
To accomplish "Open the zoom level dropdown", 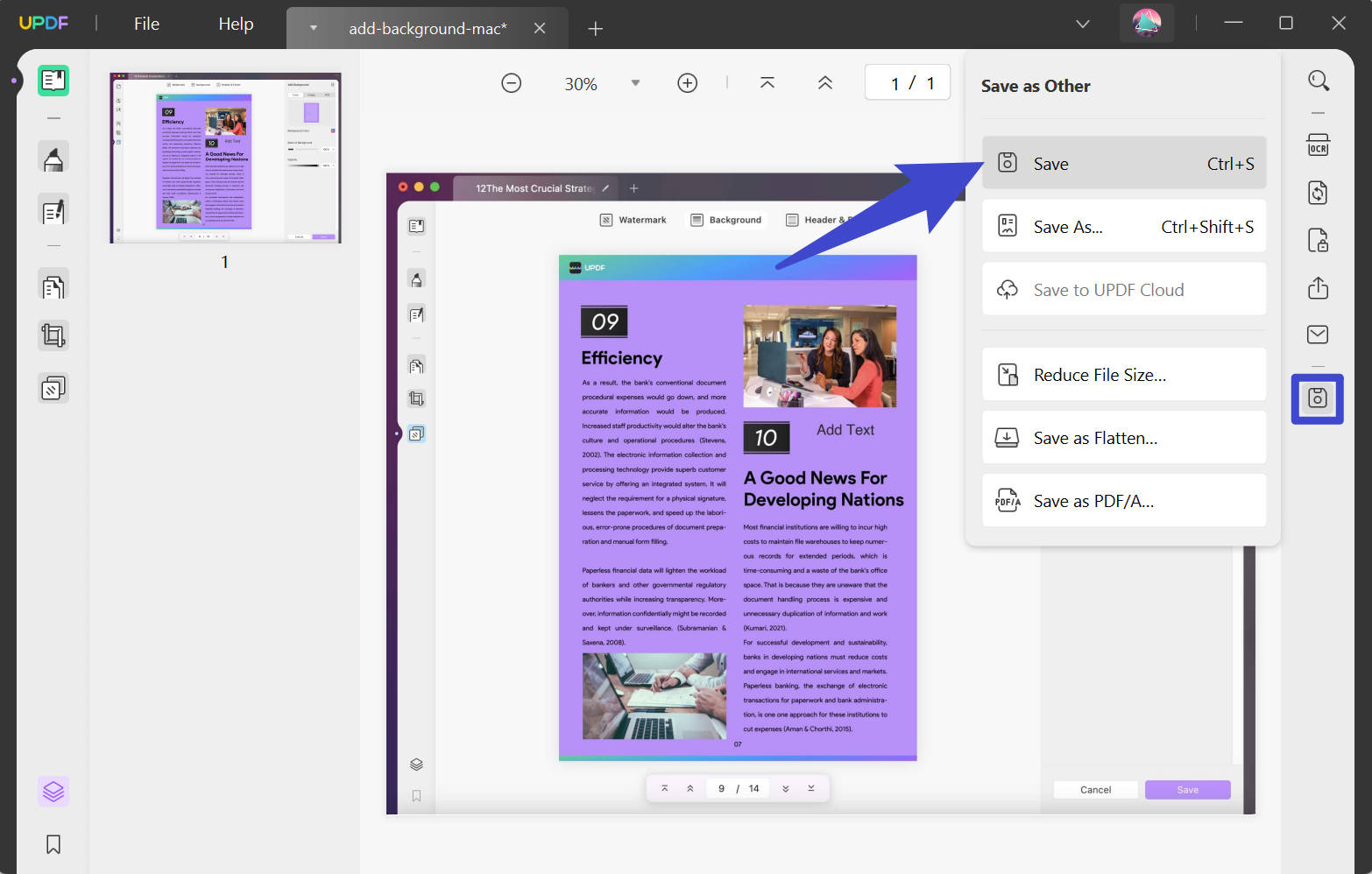I will click(634, 82).
